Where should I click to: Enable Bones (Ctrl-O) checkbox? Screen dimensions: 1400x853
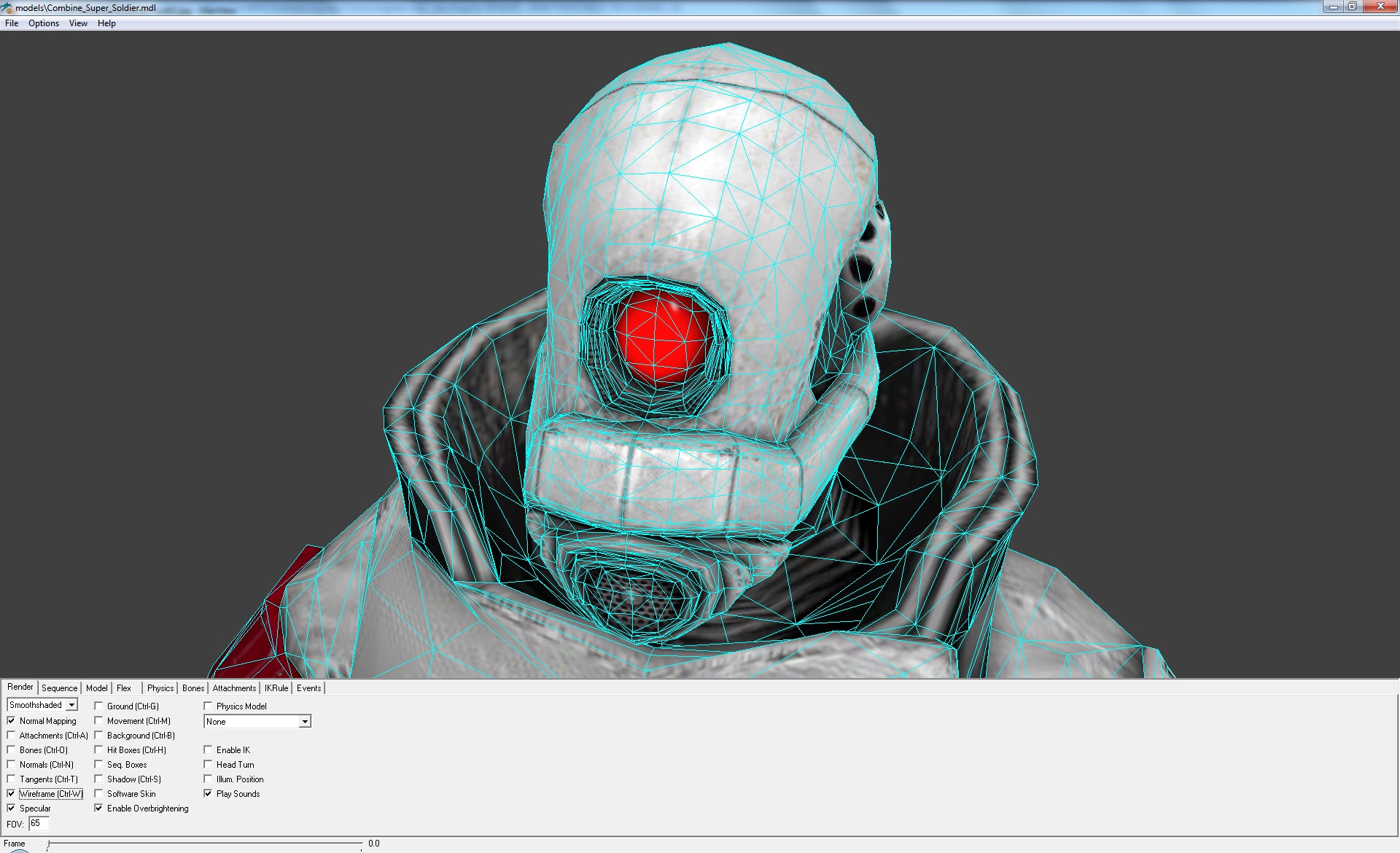coord(12,750)
